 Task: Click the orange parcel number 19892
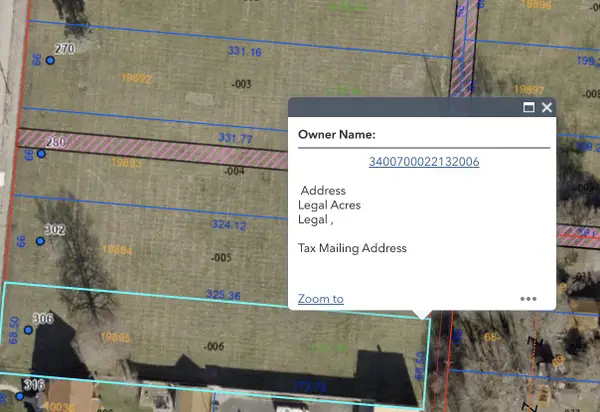tap(135, 77)
